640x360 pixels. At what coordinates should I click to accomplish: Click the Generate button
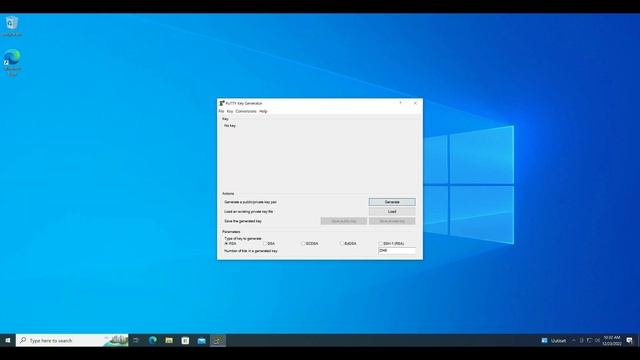[392, 202]
